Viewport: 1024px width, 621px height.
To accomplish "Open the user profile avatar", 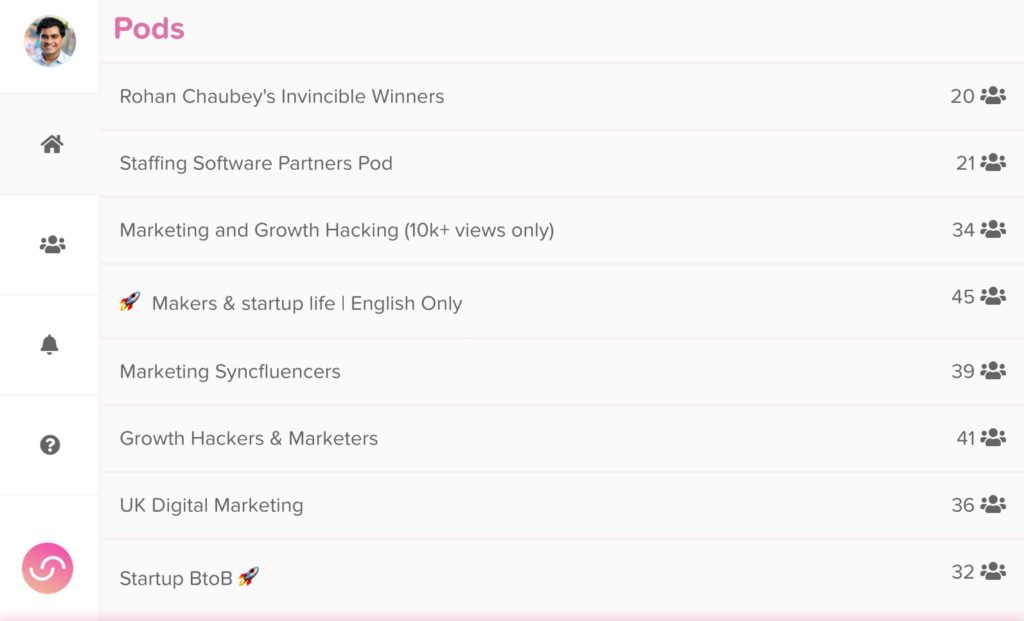I will click(x=50, y=41).
